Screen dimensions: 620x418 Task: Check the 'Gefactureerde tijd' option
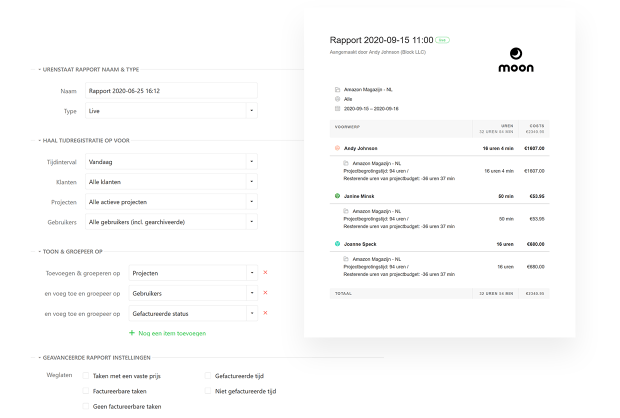click(x=207, y=376)
